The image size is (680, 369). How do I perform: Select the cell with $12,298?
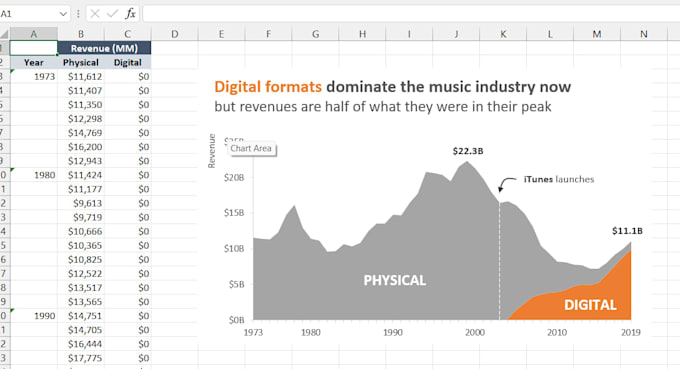[x=81, y=119]
